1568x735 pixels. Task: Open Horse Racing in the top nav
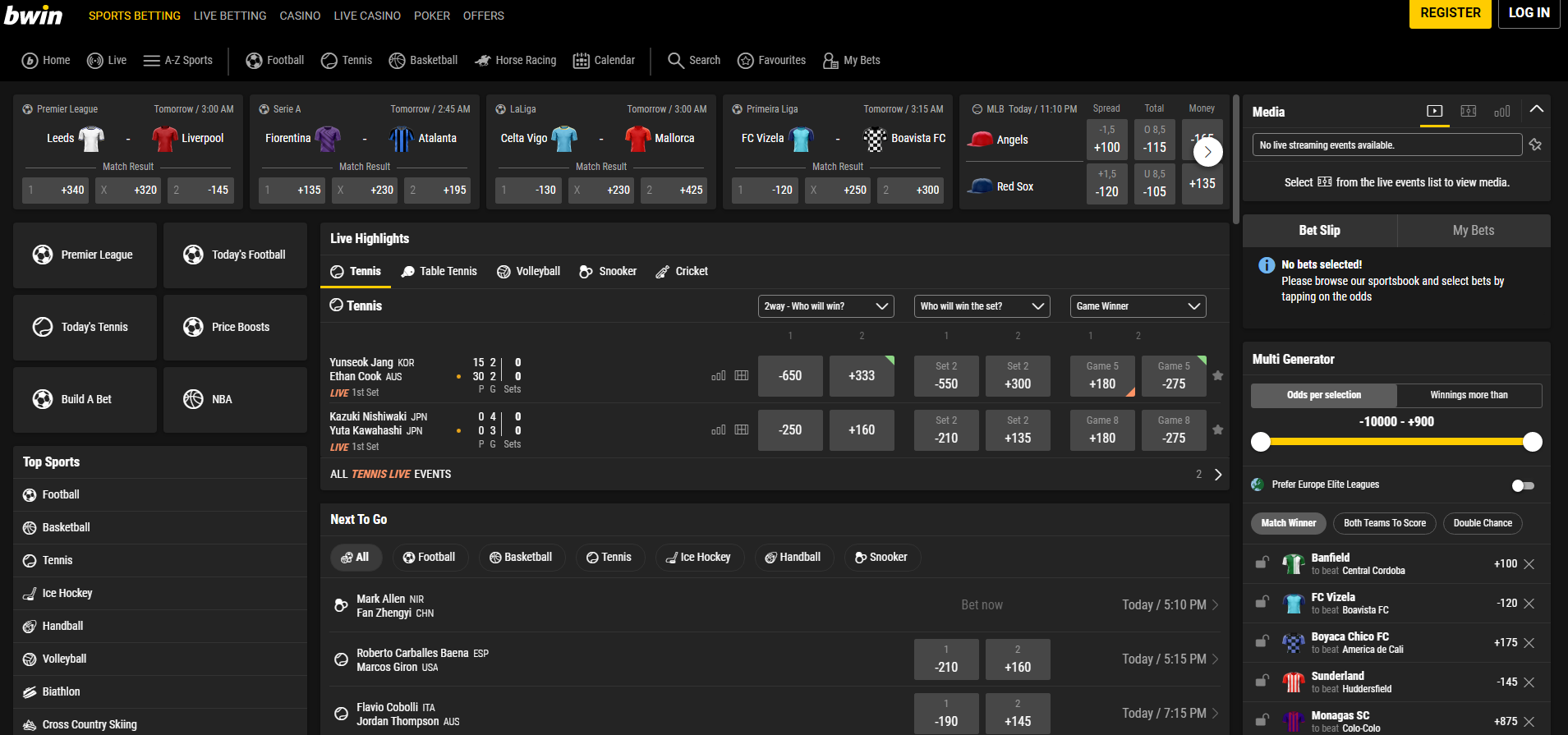coord(516,60)
